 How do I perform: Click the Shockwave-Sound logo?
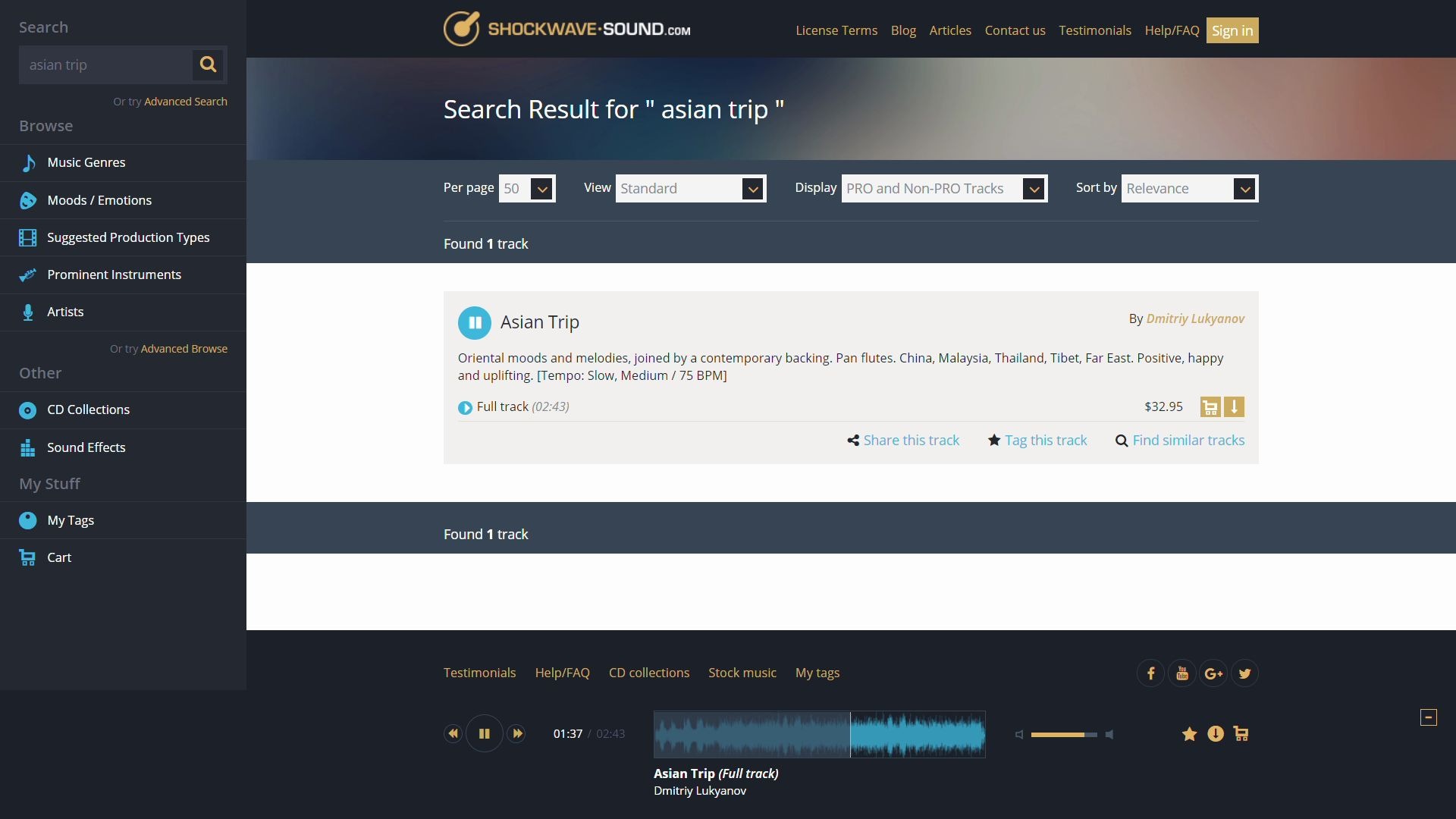click(566, 29)
